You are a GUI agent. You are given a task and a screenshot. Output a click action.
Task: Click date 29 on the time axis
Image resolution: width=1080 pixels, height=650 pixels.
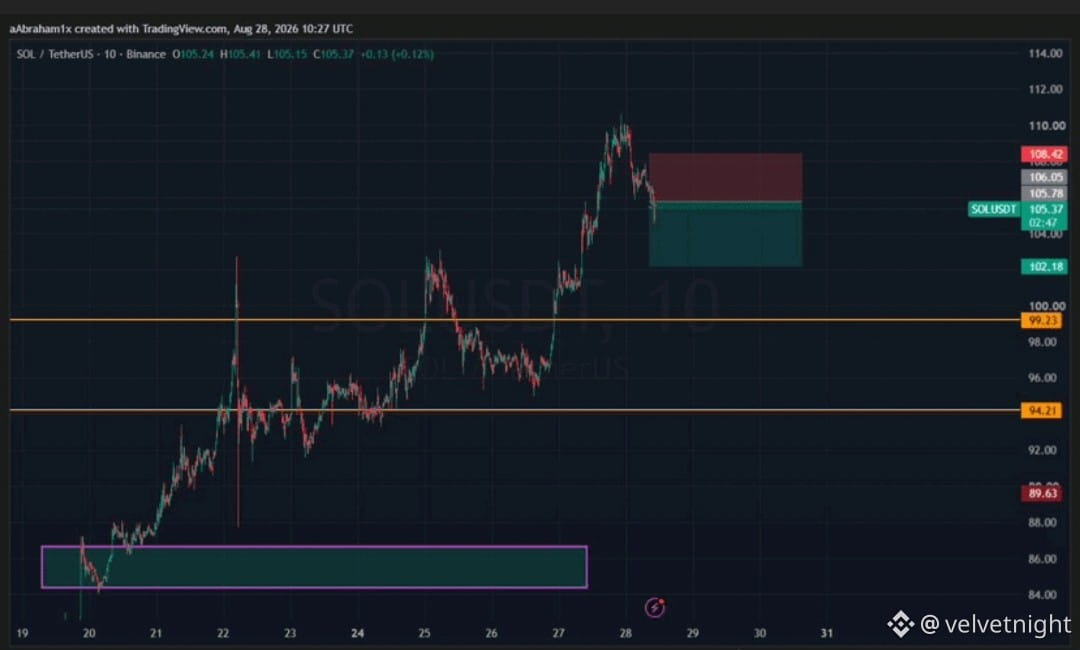[x=692, y=633]
